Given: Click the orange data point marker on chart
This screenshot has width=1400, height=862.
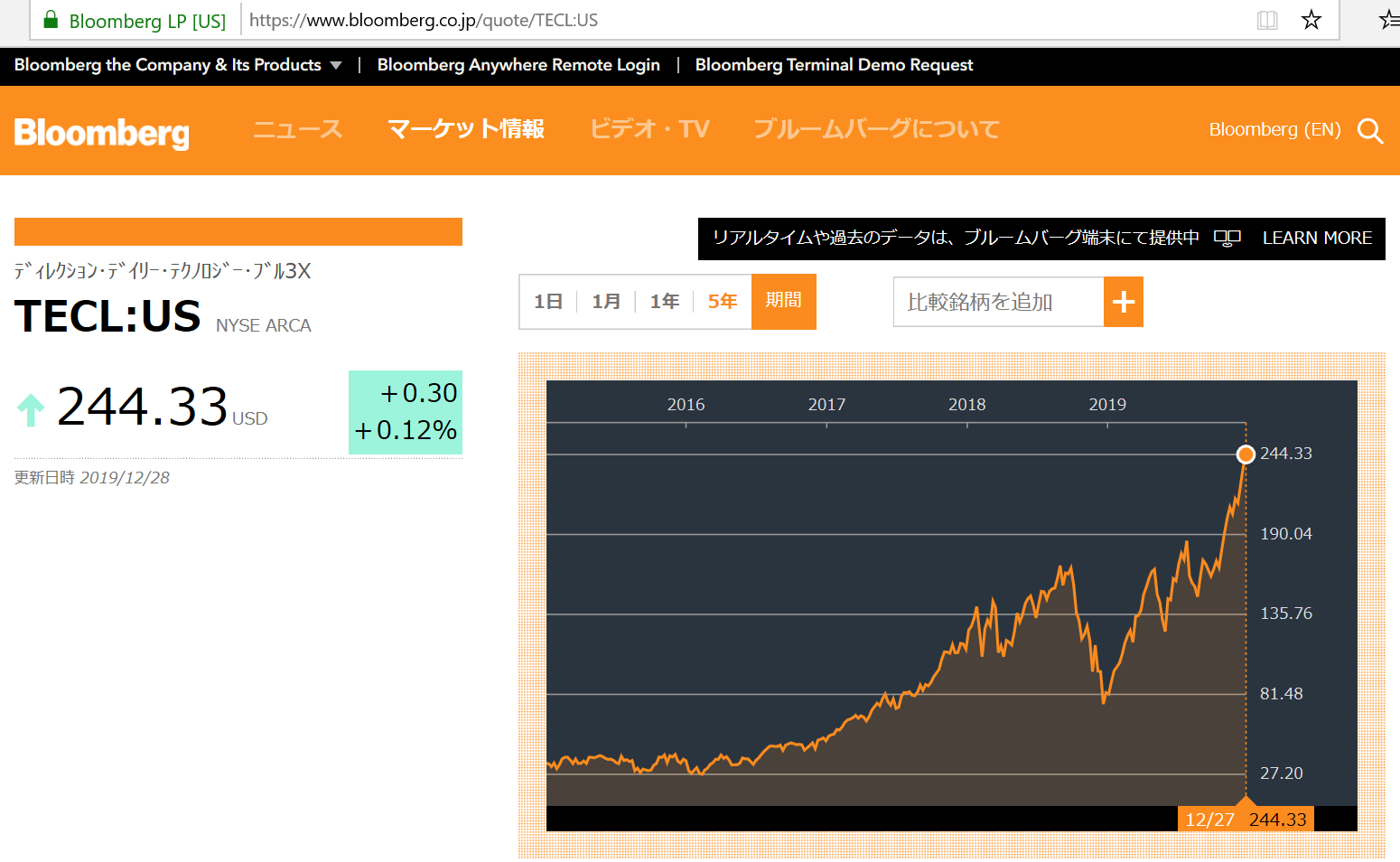Looking at the screenshot, I should [1246, 454].
